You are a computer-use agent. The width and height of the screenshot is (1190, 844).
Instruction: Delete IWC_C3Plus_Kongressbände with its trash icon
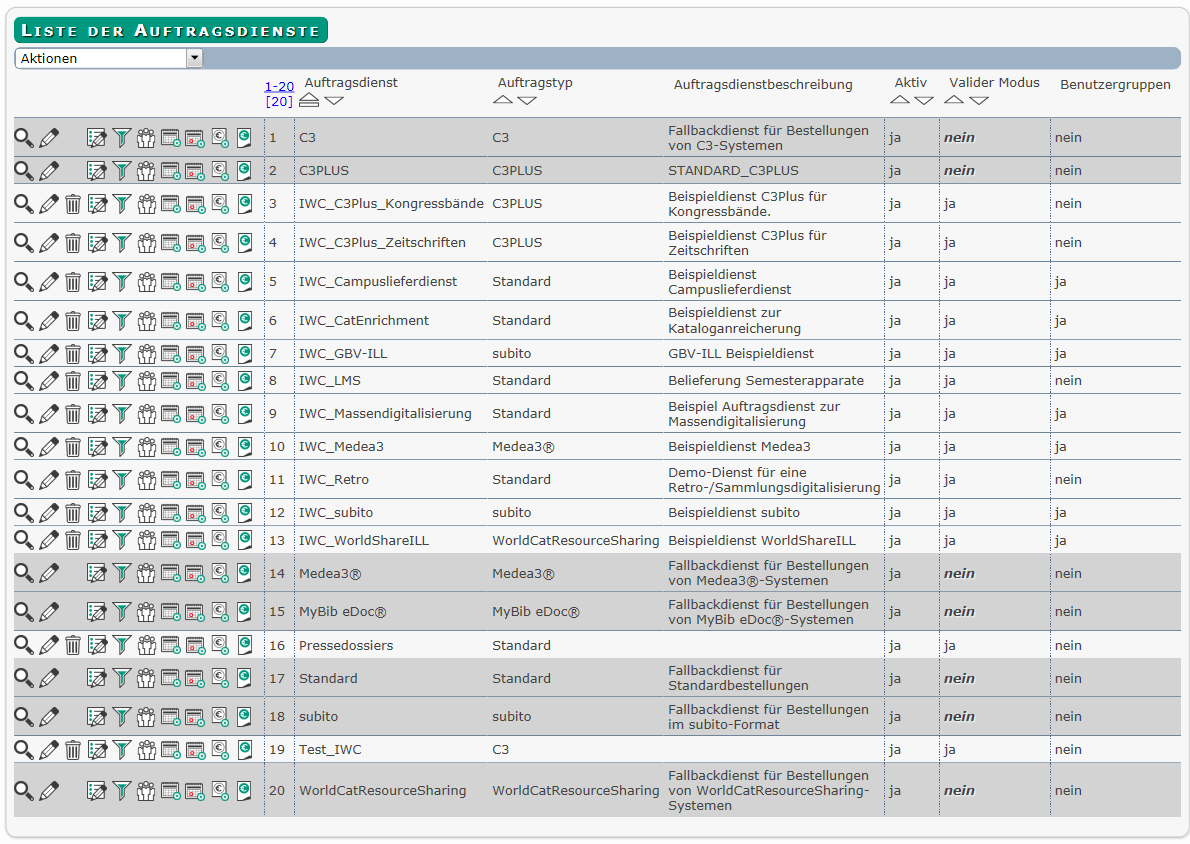(73, 203)
